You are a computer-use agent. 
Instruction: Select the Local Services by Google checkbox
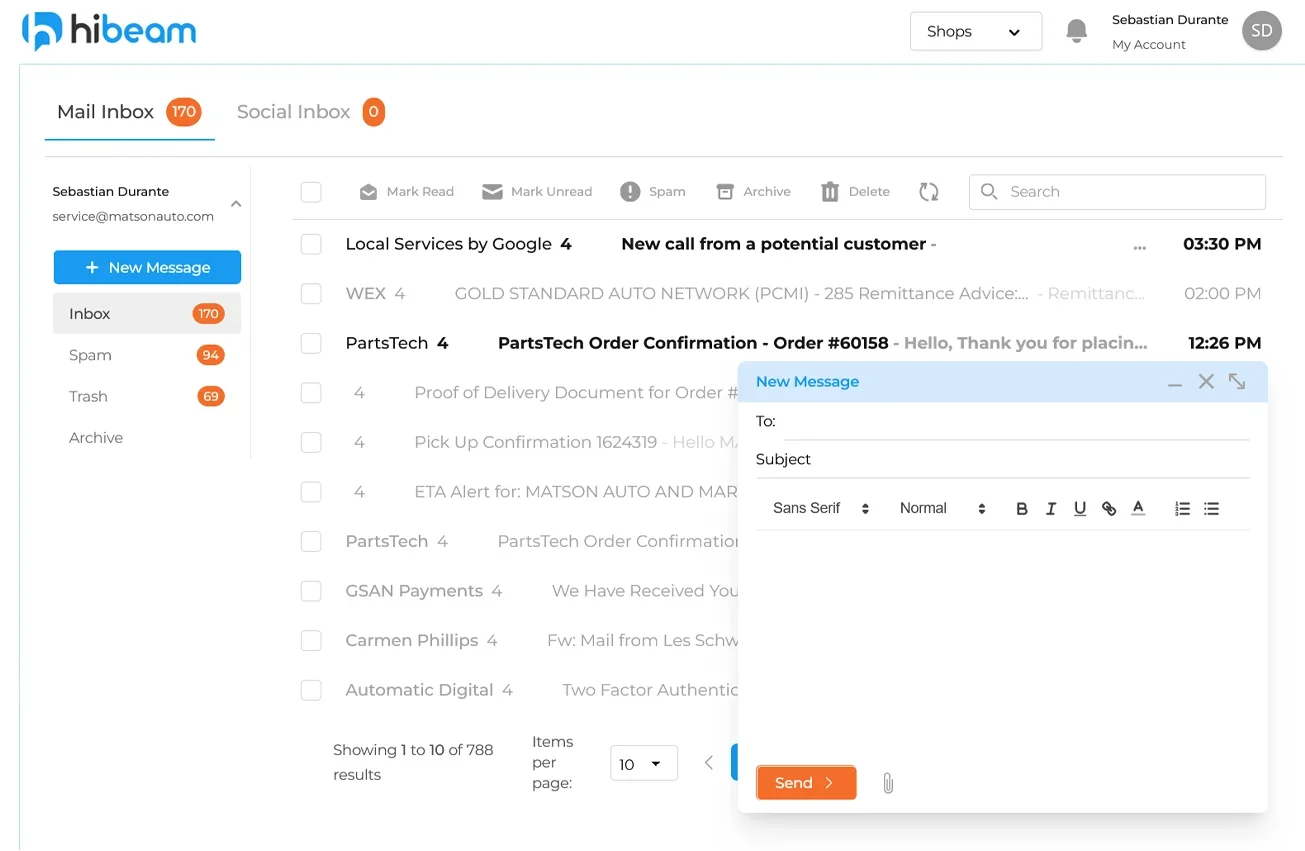tap(311, 244)
